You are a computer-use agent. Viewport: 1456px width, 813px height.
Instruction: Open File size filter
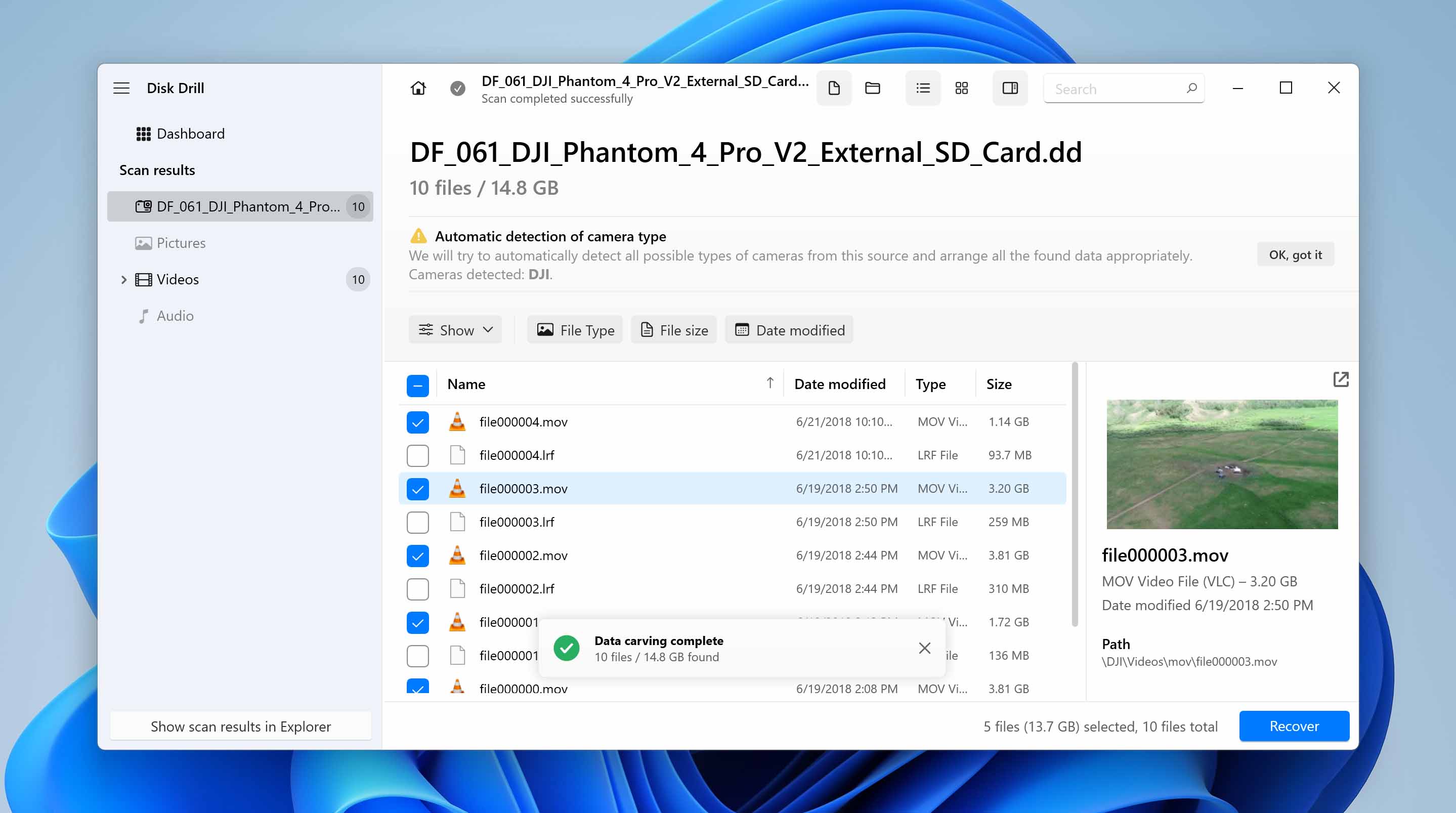click(x=674, y=330)
